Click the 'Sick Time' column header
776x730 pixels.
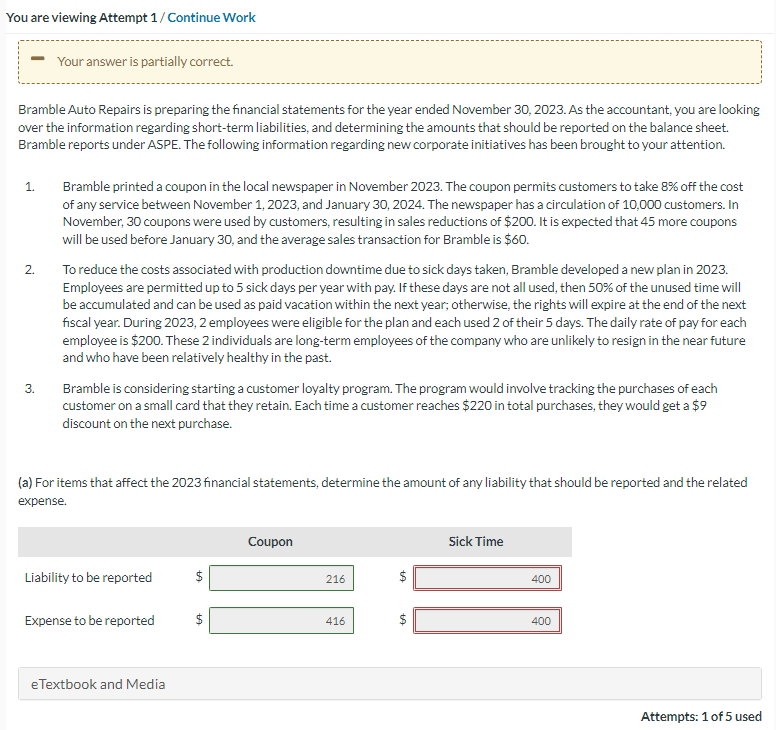coord(476,541)
